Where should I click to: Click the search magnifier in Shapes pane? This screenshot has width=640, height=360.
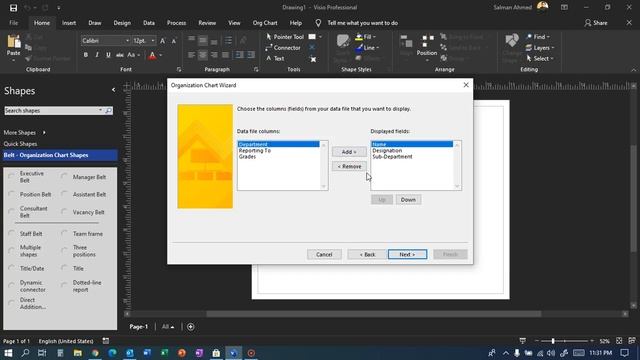click(x=108, y=111)
